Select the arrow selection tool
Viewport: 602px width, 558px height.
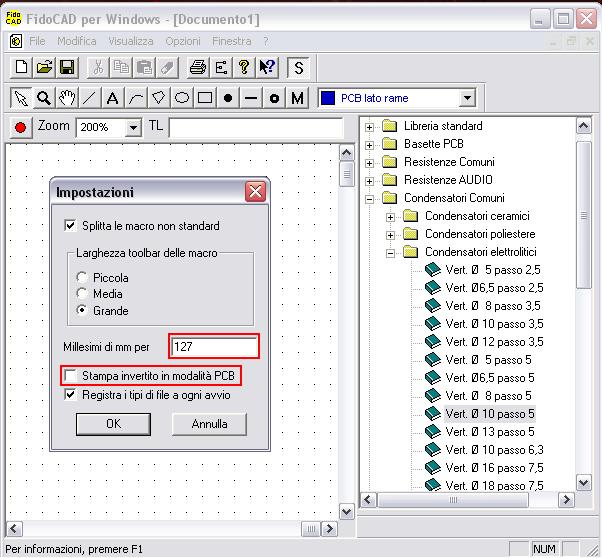tap(21, 98)
